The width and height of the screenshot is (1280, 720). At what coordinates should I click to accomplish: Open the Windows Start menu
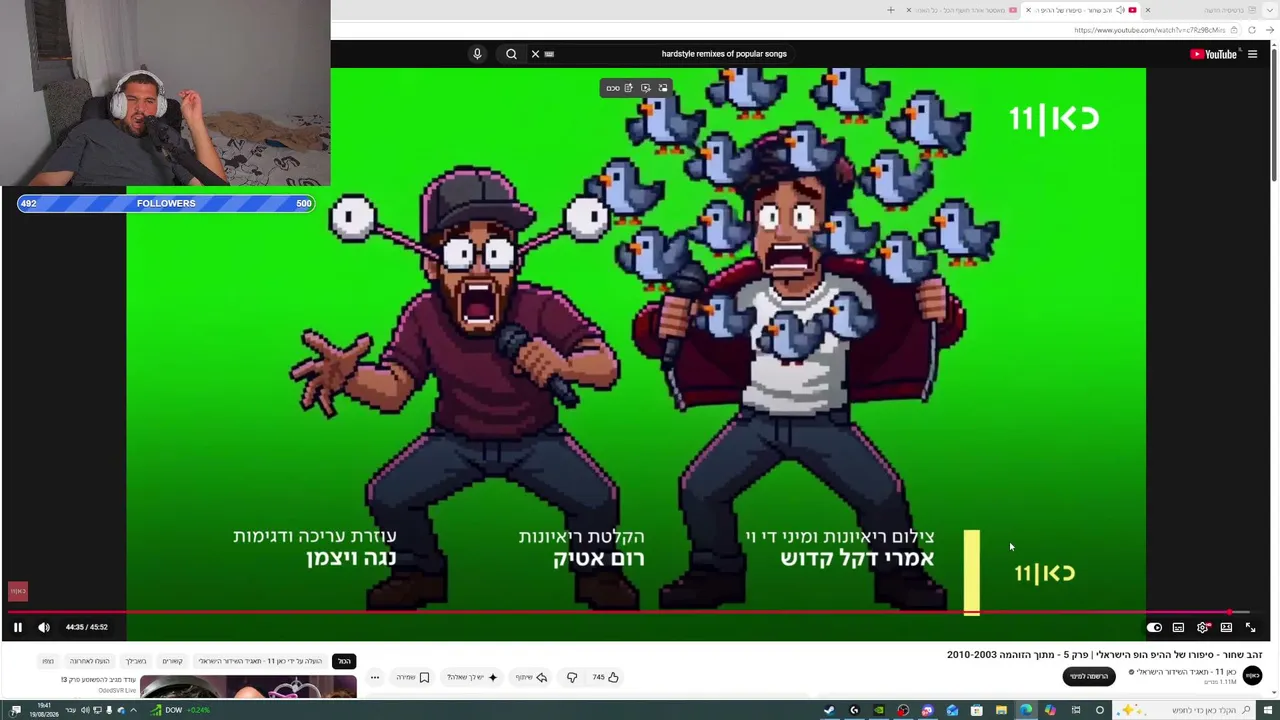pyautogui.click(x=1270, y=710)
